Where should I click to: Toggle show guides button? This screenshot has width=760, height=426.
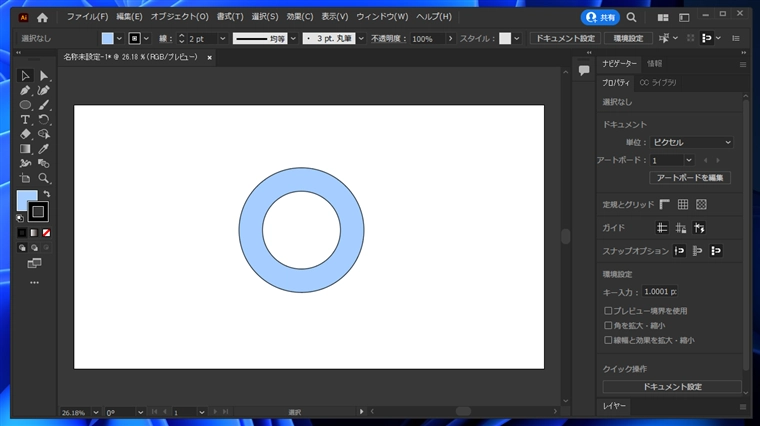662,228
